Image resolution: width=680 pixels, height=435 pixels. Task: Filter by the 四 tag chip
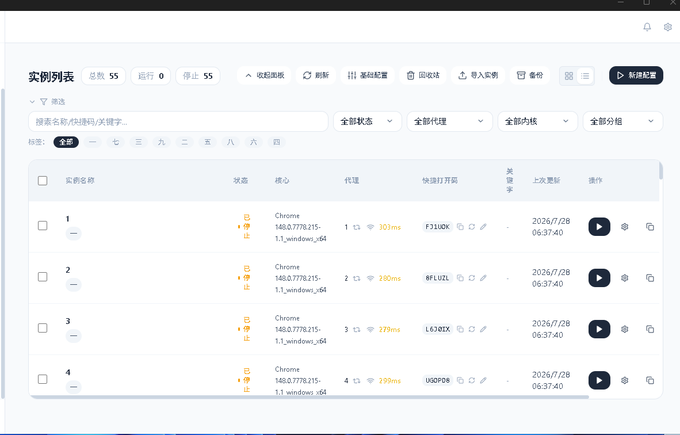pos(276,142)
